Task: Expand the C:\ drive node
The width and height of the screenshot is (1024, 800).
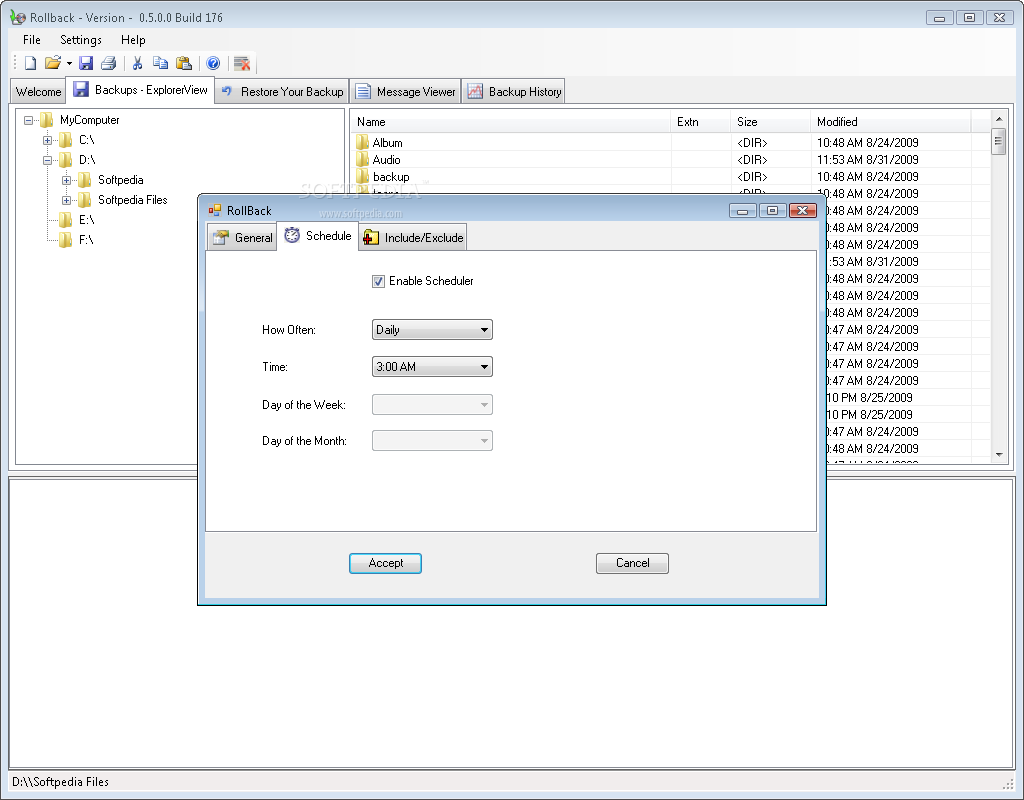Action: pos(47,140)
